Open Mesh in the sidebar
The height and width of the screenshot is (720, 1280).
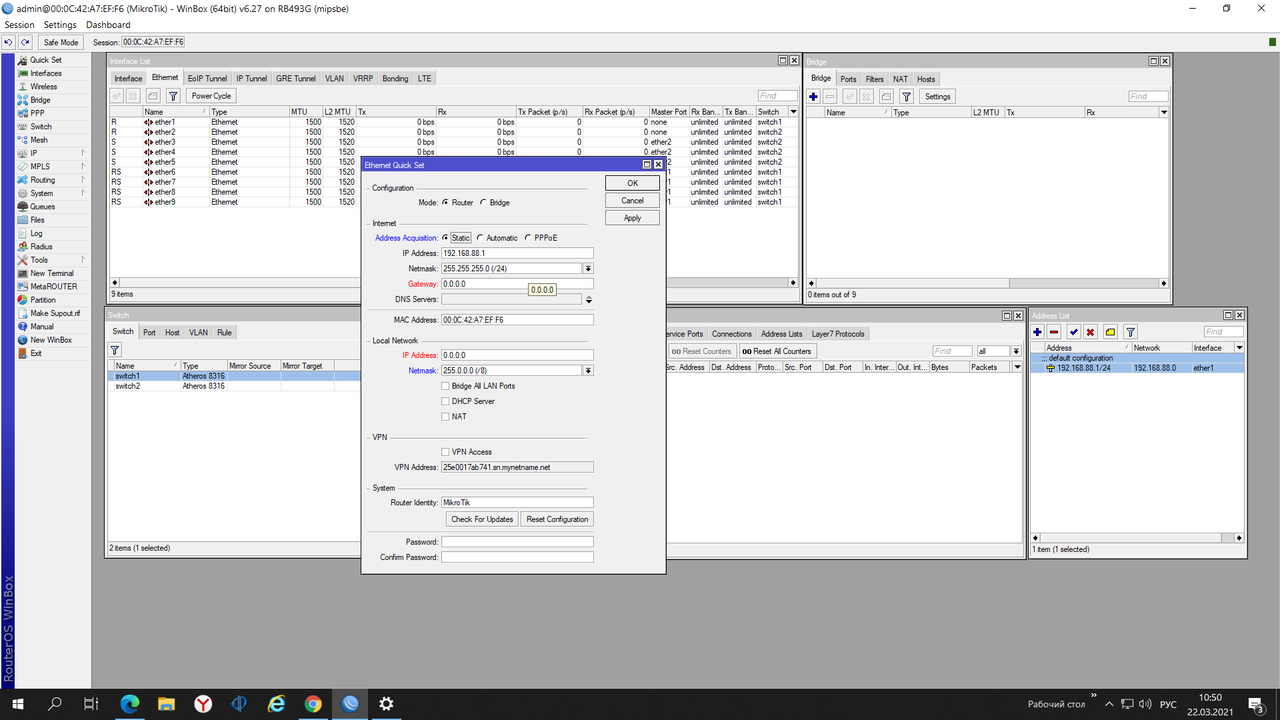[38, 140]
